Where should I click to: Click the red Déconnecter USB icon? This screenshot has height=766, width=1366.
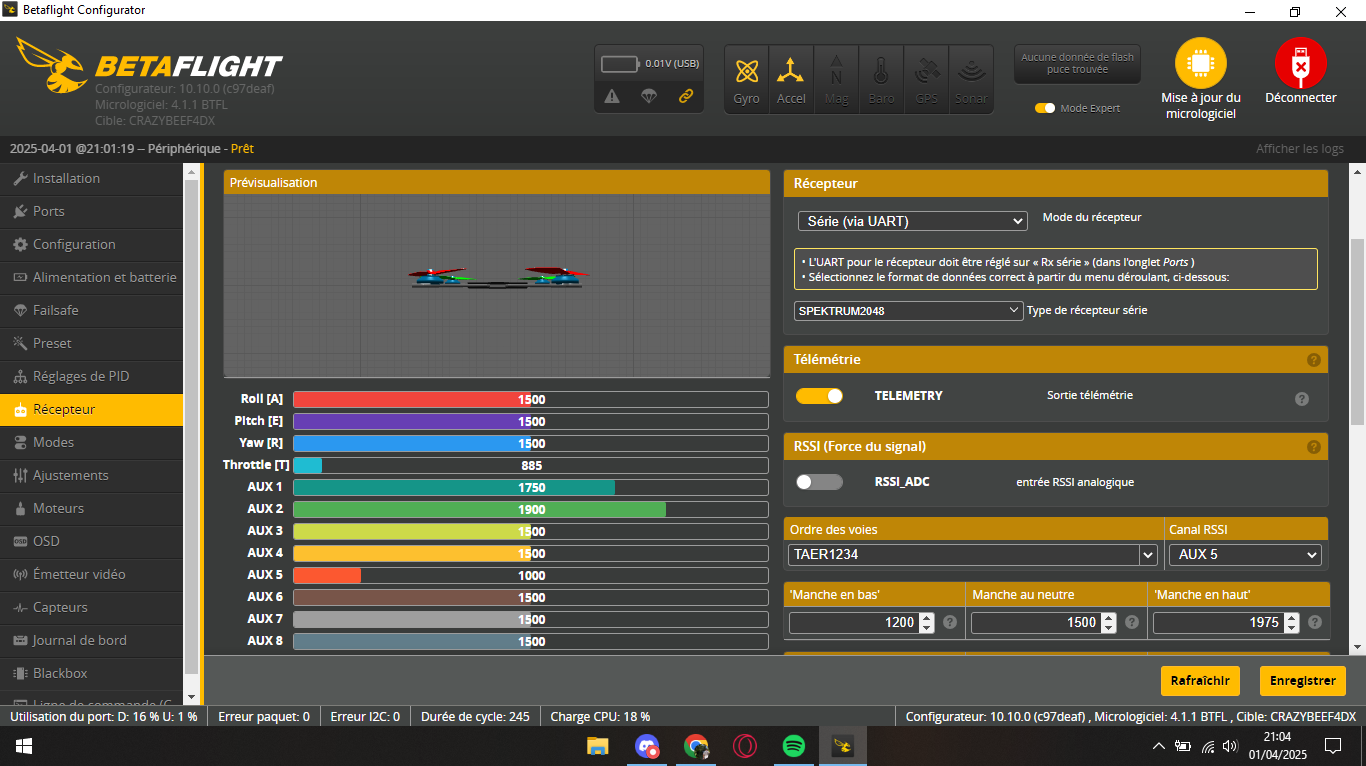pyautogui.click(x=1300, y=64)
